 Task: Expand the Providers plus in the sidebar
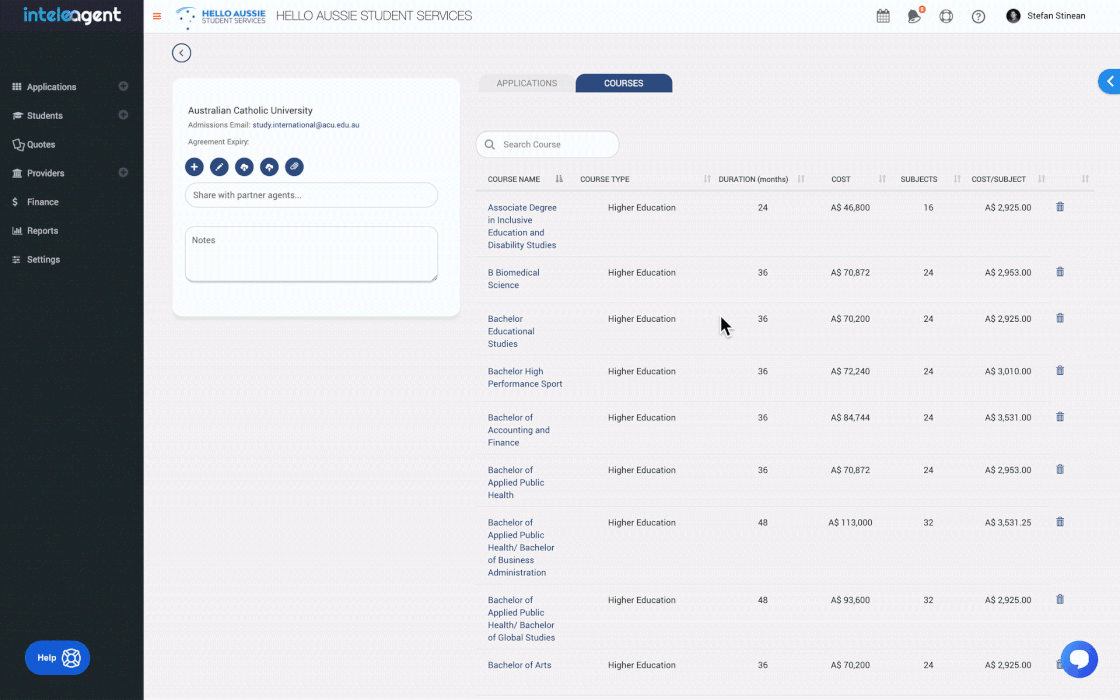tap(123, 173)
